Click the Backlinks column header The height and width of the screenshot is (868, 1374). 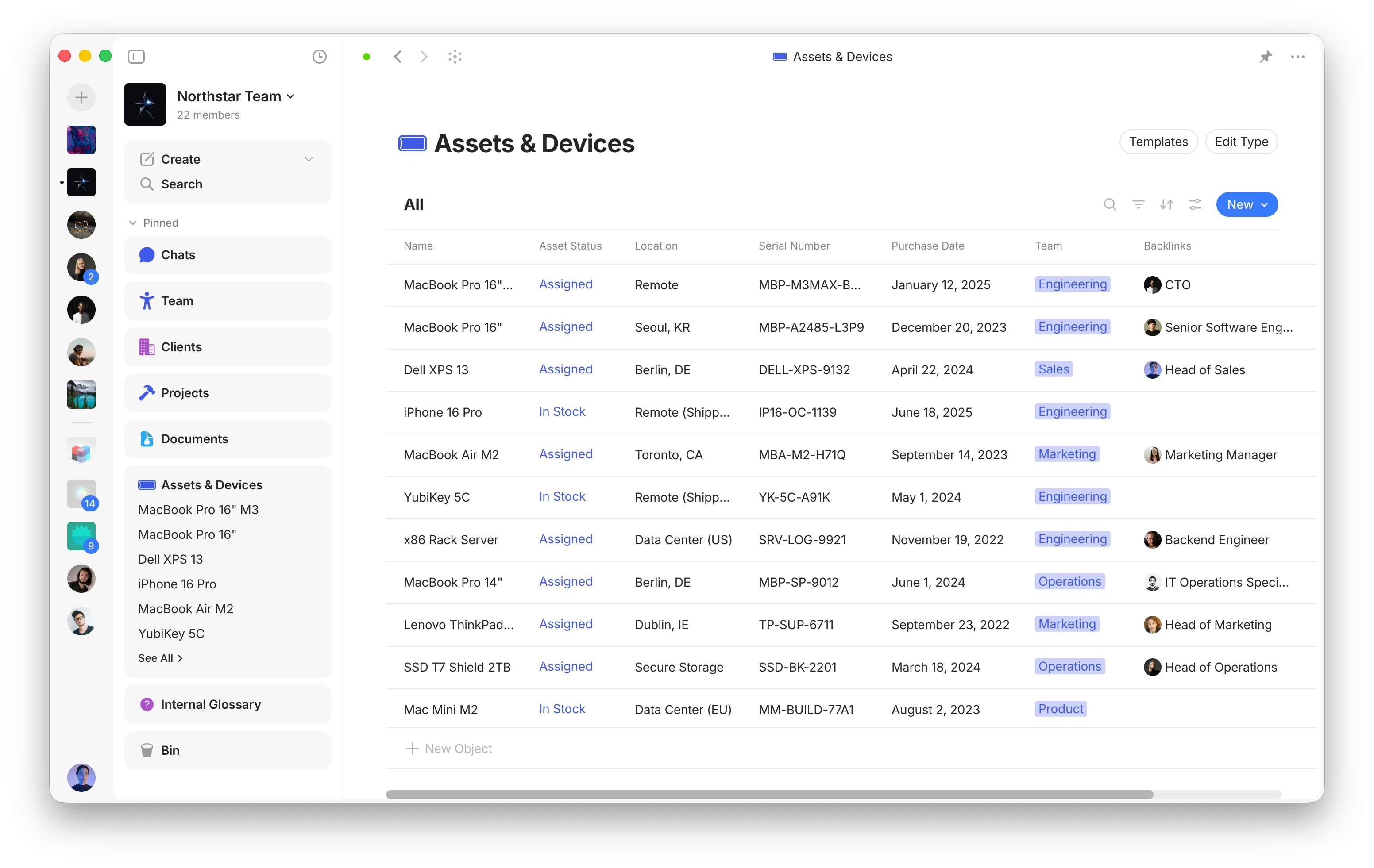pos(1167,246)
